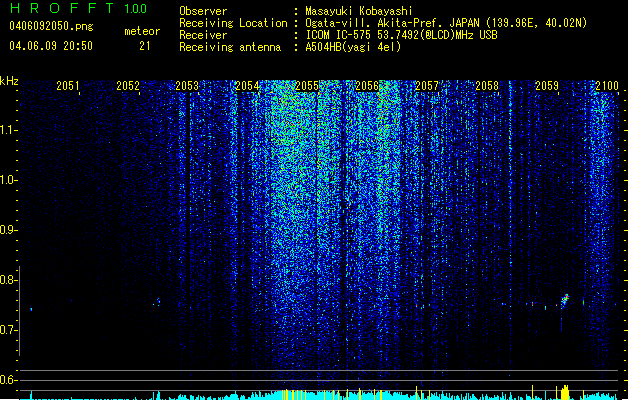The height and width of the screenshot is (400, 629).
Task: Click the kHz axis unit label
Action: point(9,81)
